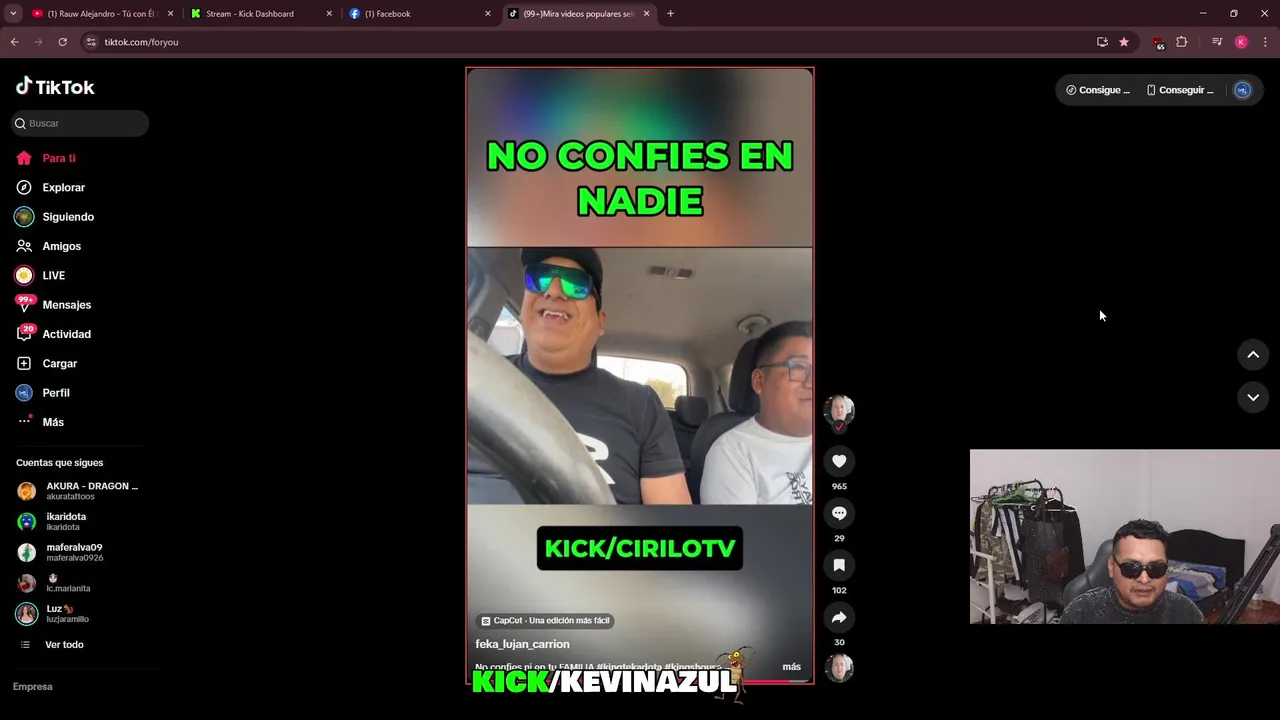Click Conseguir app button
Screen dimensions: 1280x720
click(x=1180, y=90)
